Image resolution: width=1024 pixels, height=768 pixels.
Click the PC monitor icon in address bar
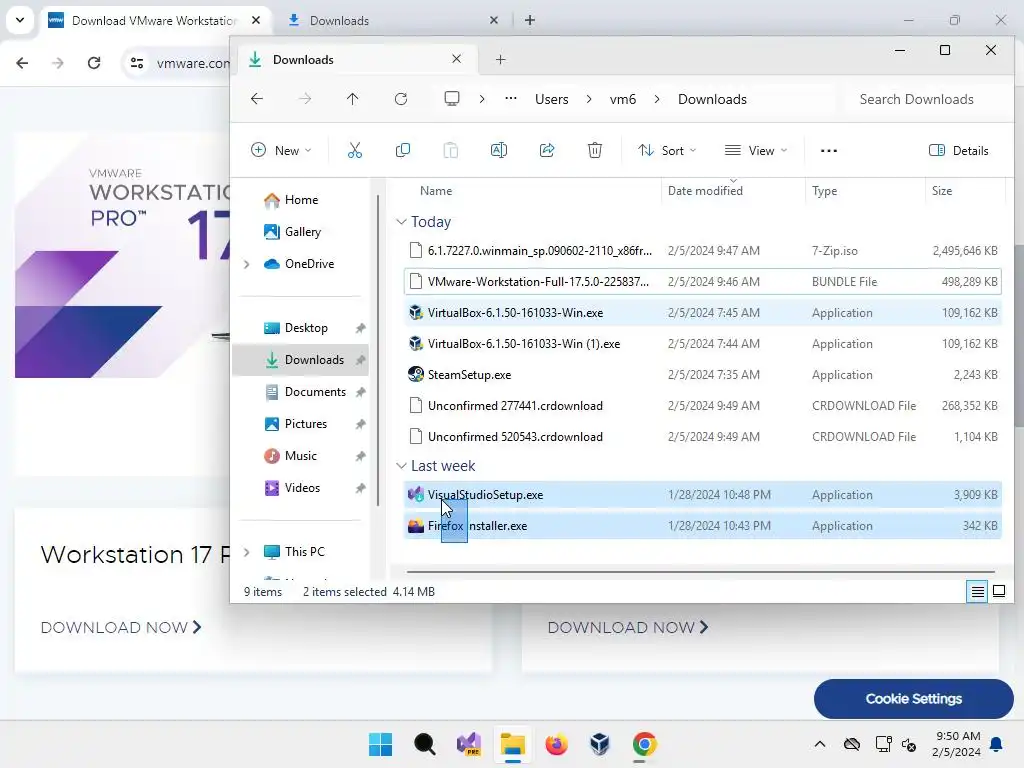[x=452, y=99]
